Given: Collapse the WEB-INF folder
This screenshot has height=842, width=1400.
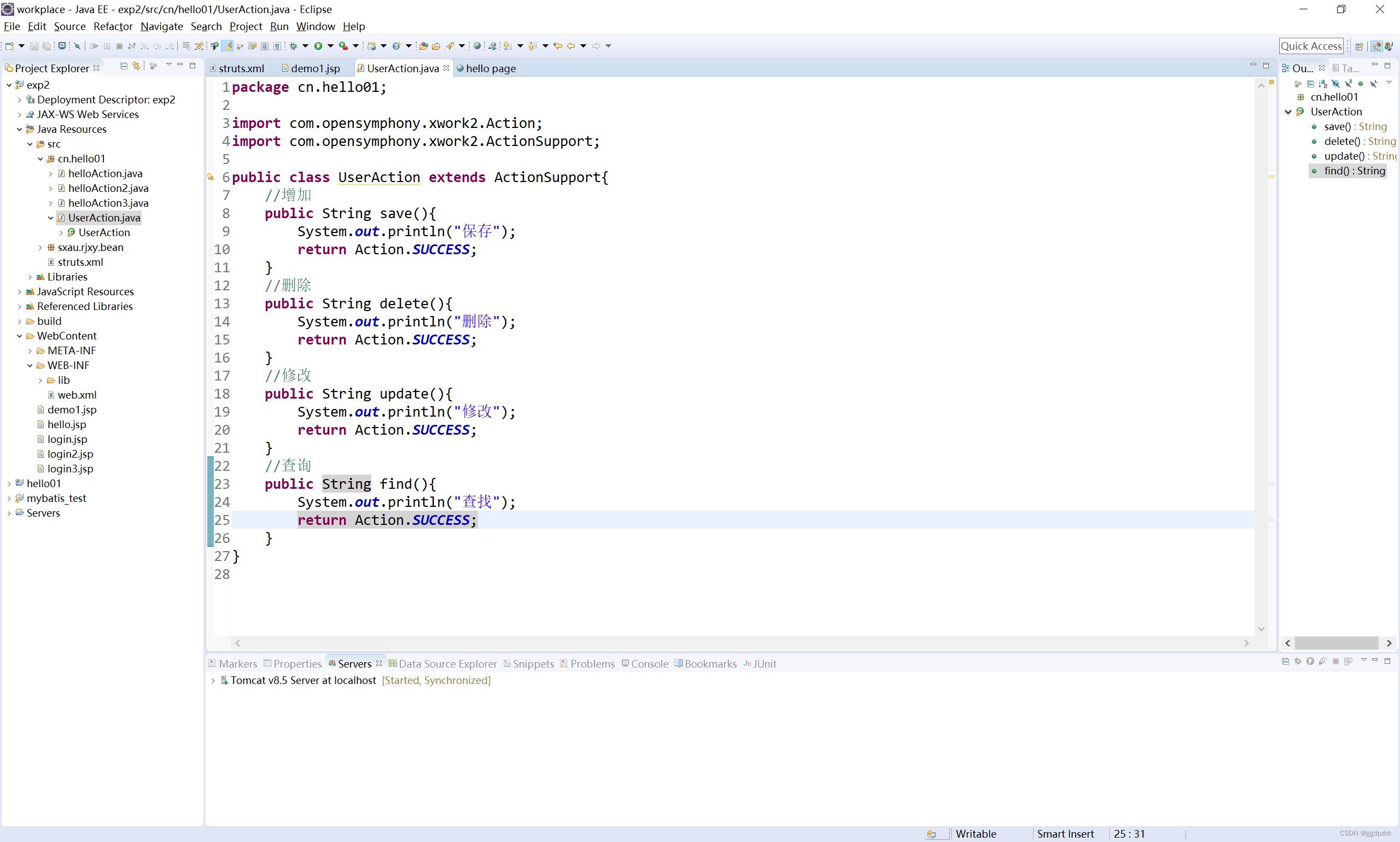Looking at the screenshot, I should [30, 365].
